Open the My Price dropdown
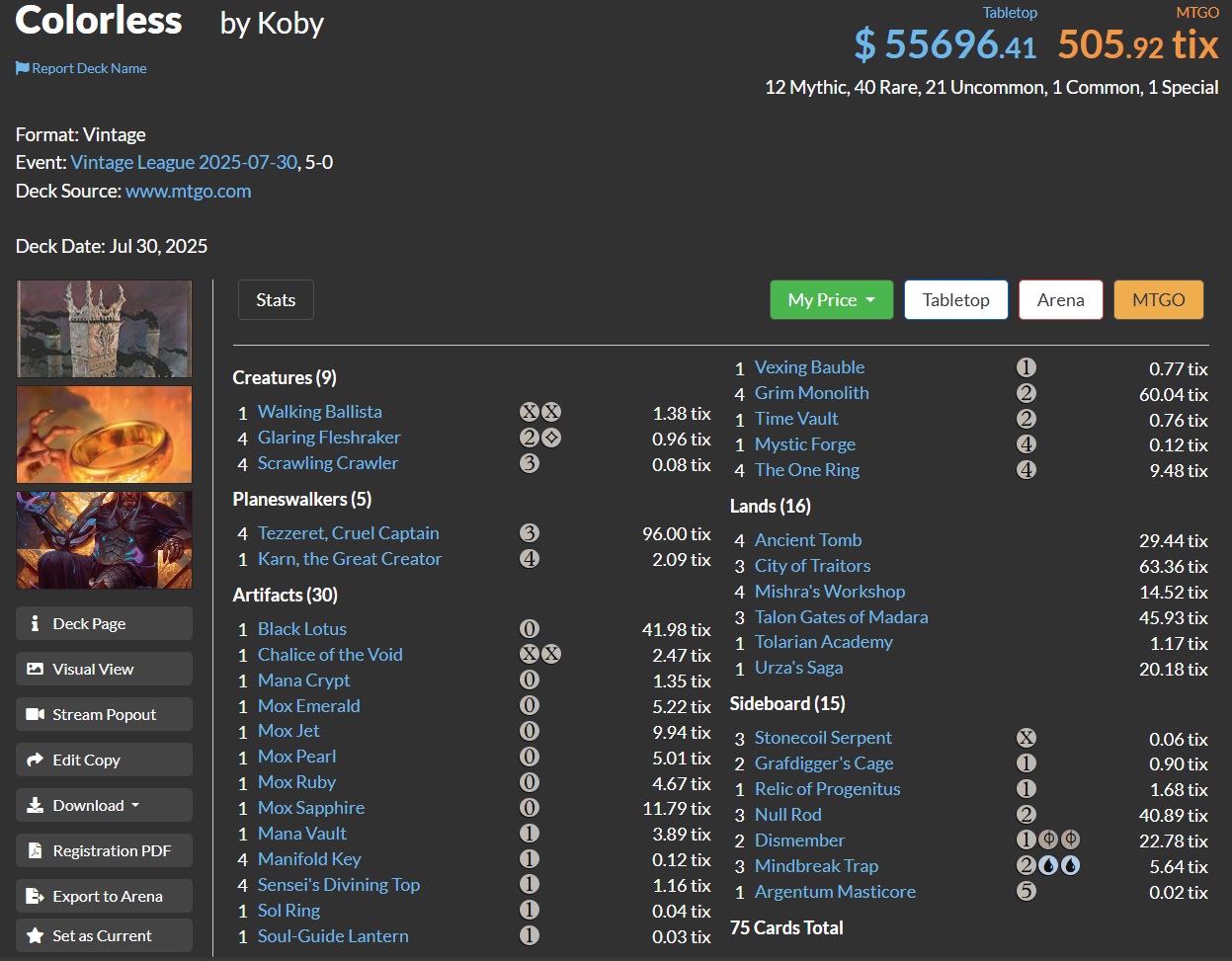This screenshot has width=1232, height=961. coord(831,300)
